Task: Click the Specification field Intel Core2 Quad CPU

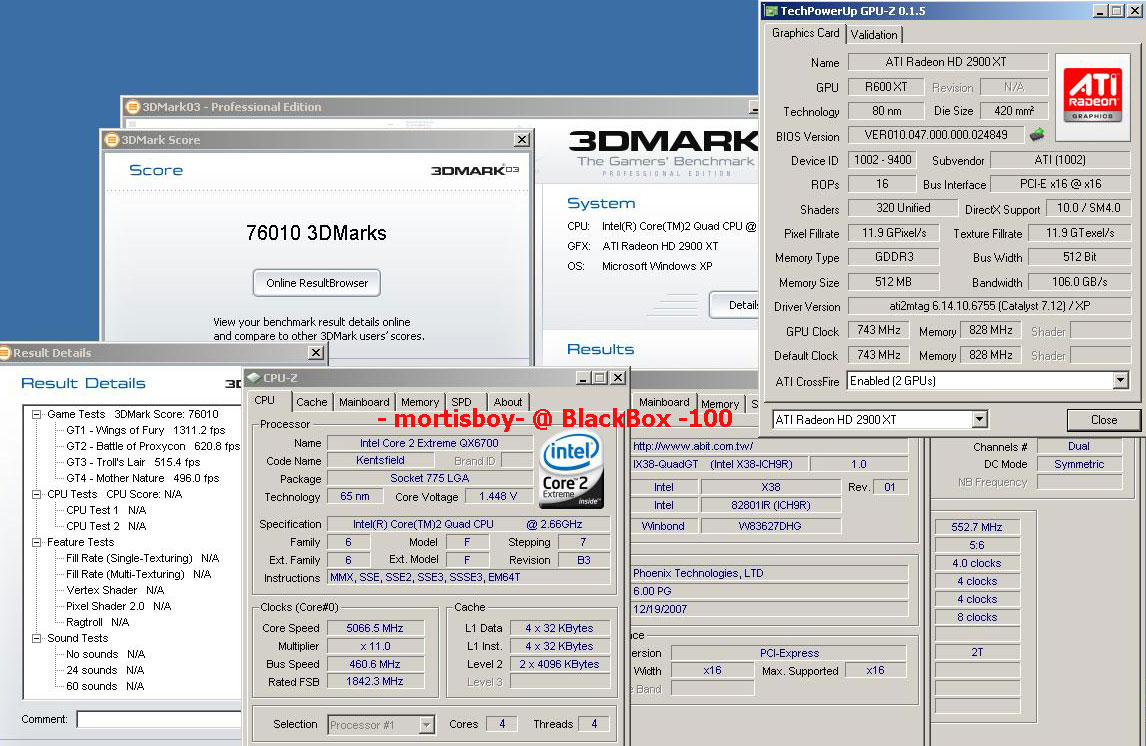Action: pos(468,525)
